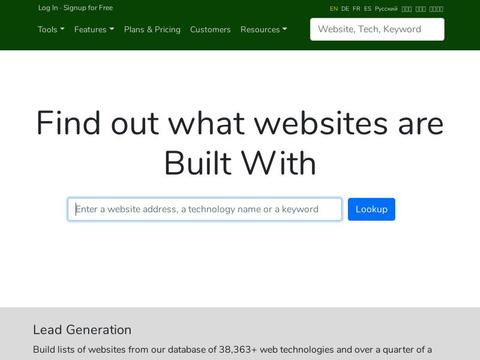The height and width of the screenshot is (360, 480).
Task: Open the Plans & Pricing page
Action: point(152,29)
